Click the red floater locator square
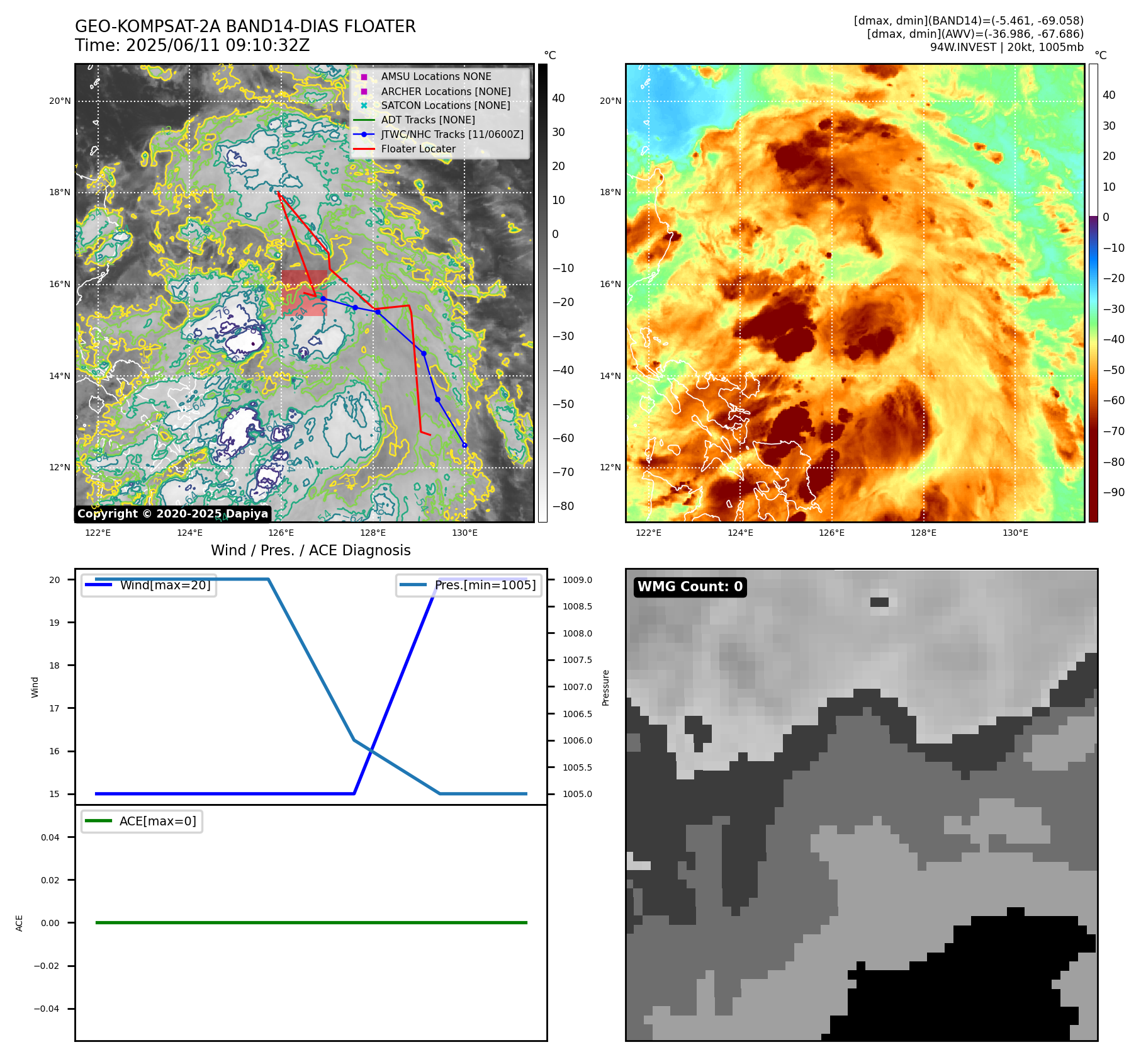Viewport: 1141px width, 1064px height. pos(304,293)
